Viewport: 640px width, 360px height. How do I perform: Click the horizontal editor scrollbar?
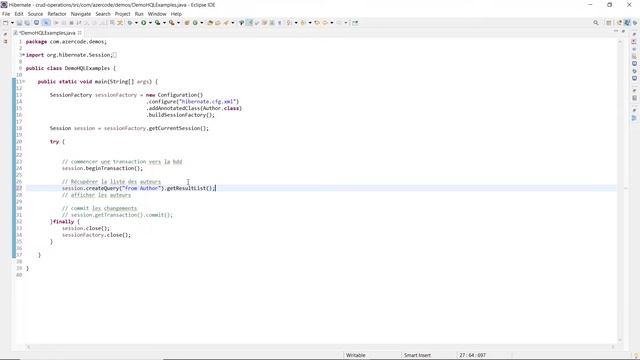point(320,347)
